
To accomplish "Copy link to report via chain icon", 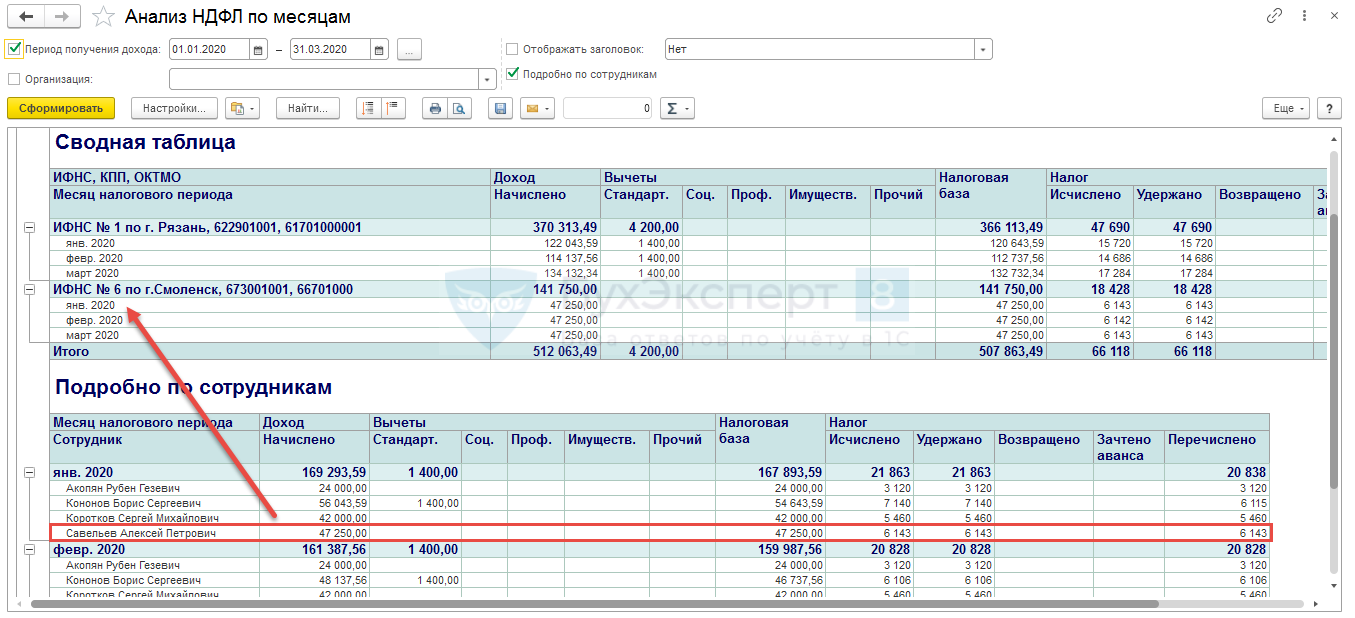I will [1274, 17].
